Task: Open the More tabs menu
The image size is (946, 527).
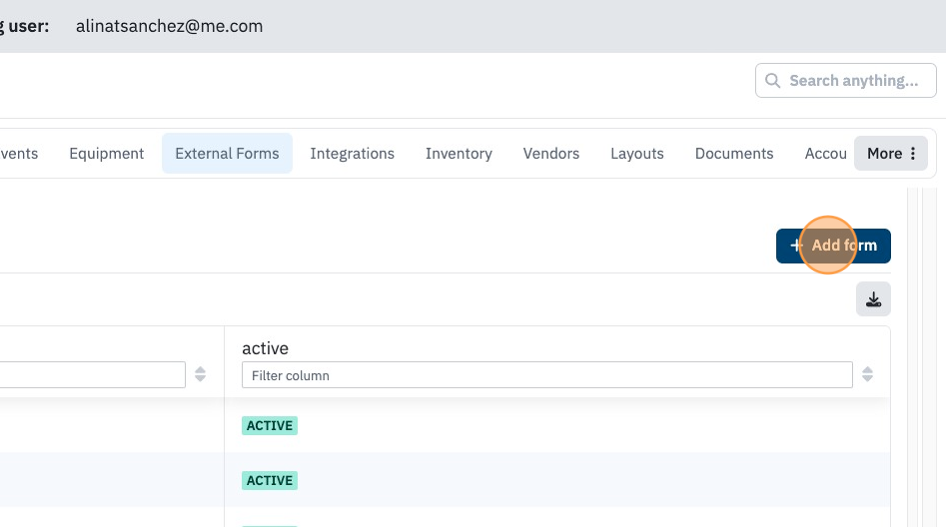Action: (x=890, y=154)
